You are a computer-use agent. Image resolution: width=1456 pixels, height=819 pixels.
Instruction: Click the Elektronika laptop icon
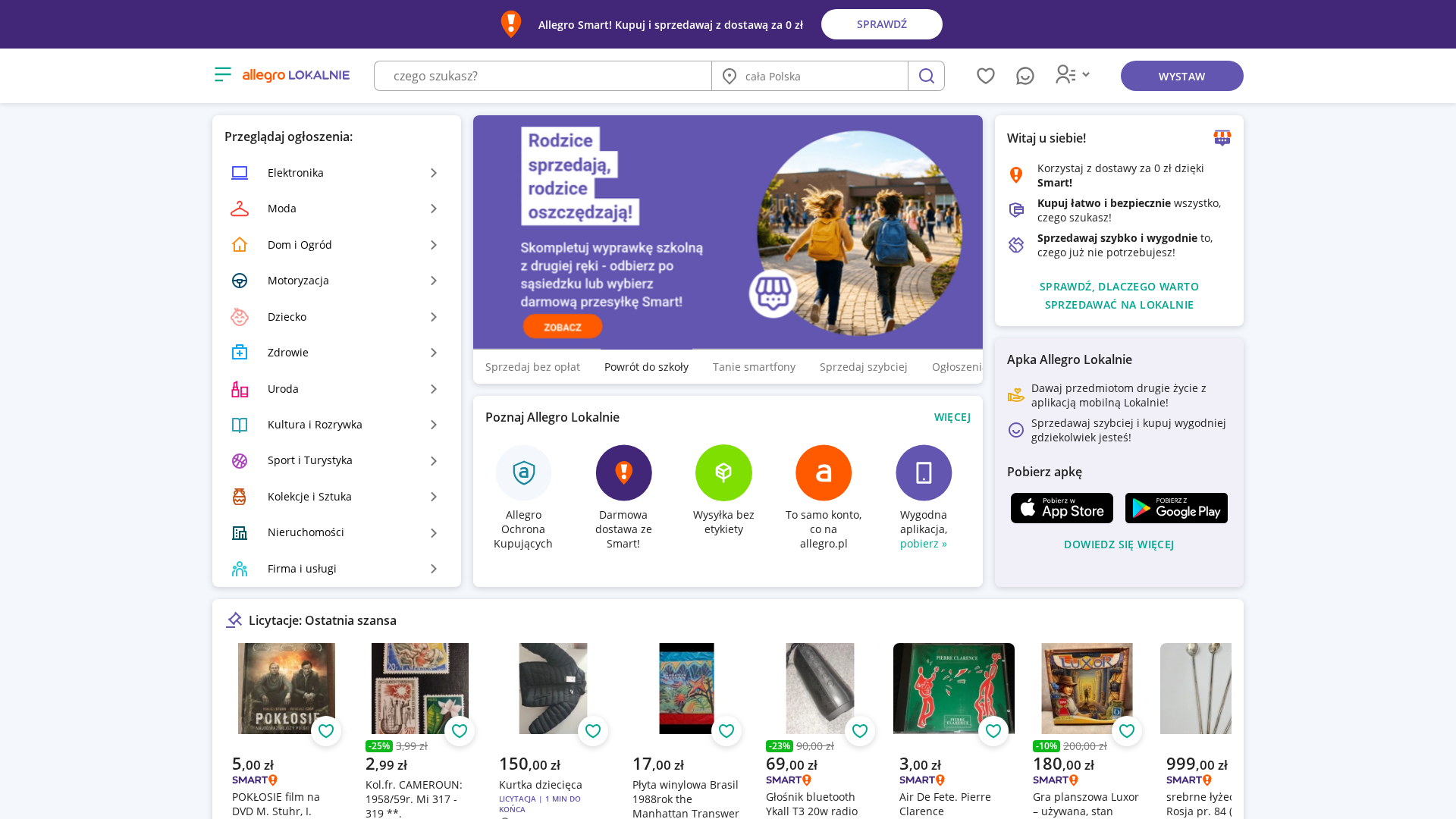[240, 173]
